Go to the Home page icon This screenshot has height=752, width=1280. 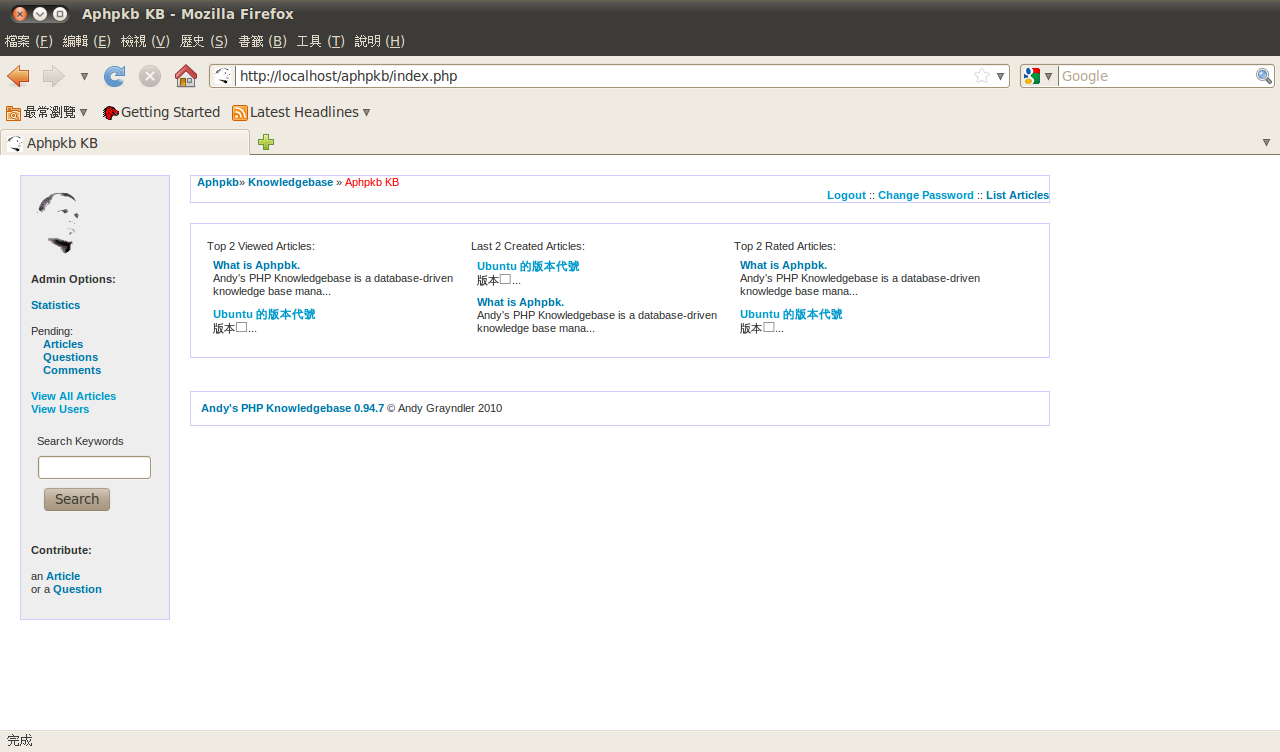pyautogui.click(x=186, y=76)
